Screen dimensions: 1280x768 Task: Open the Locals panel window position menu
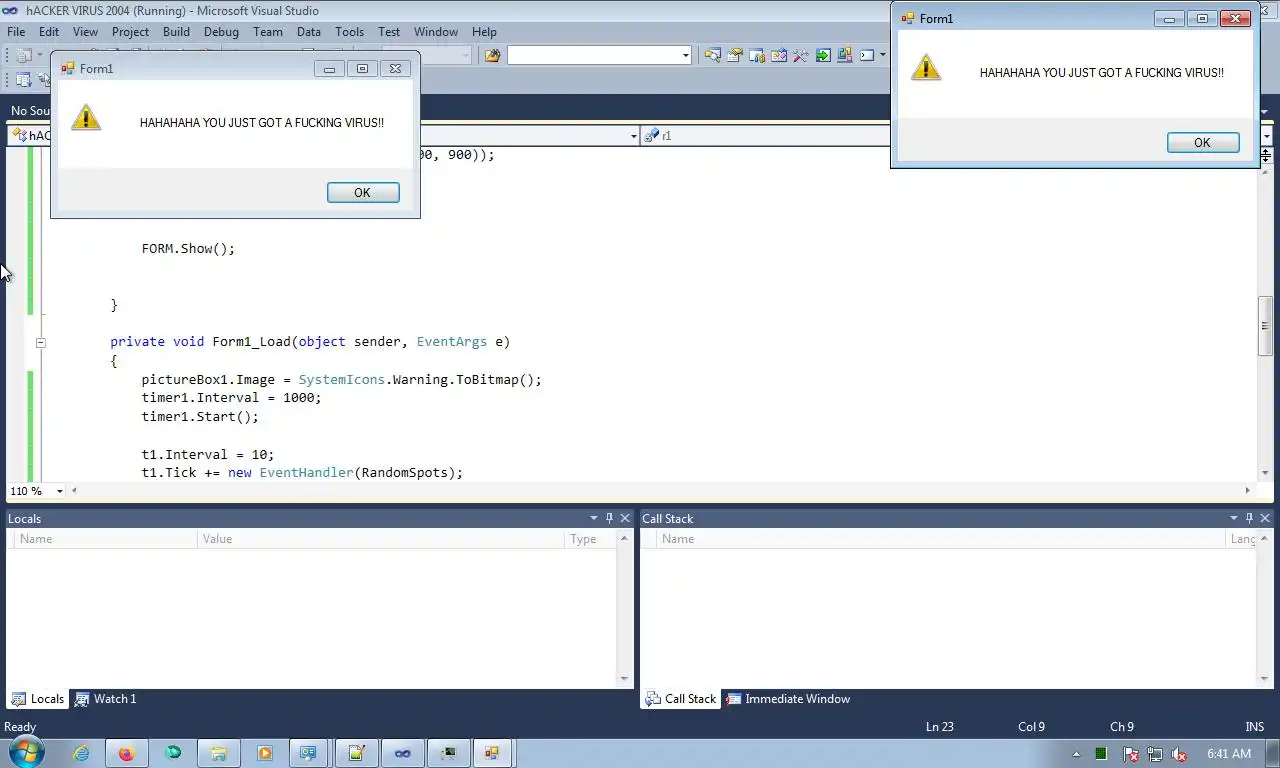594,518
